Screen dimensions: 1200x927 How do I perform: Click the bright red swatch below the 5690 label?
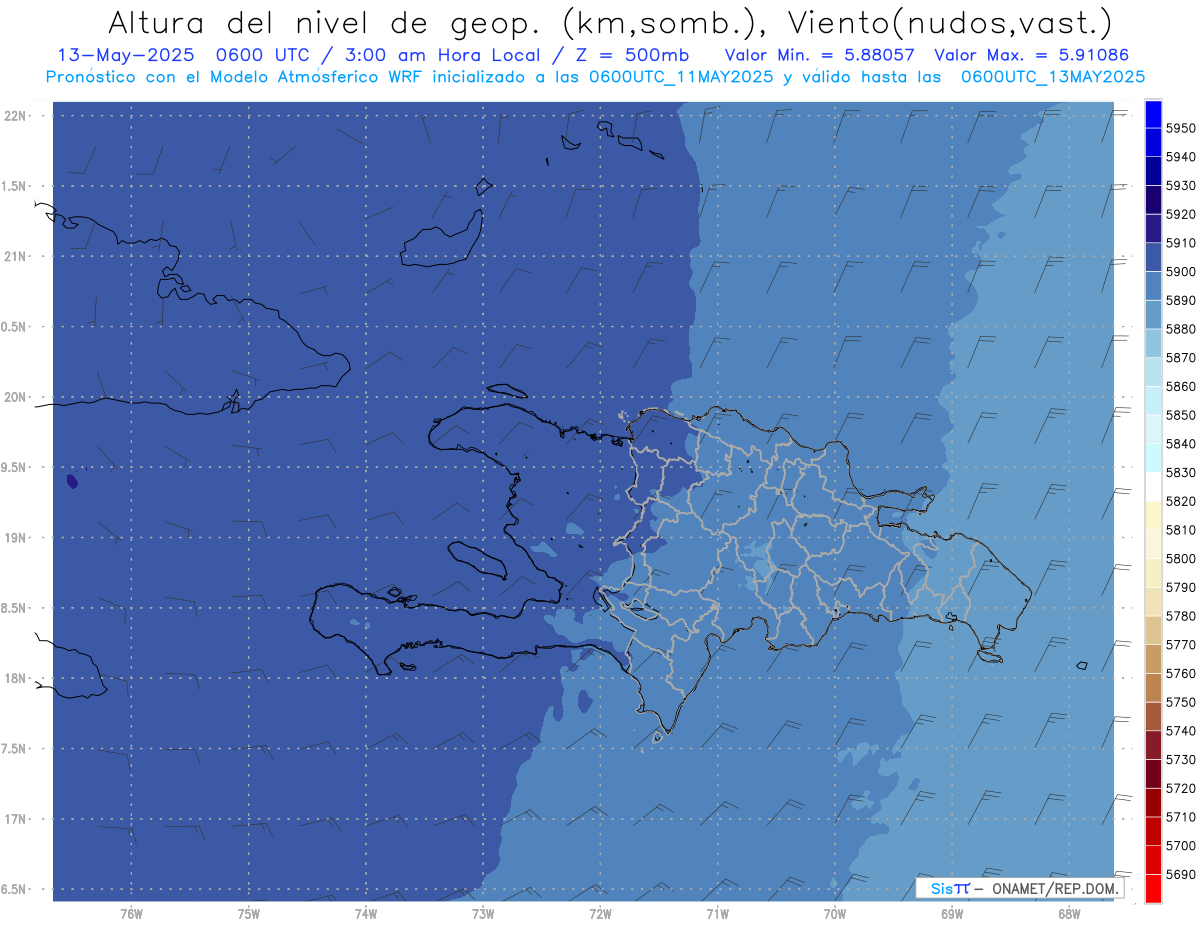click(x=1153, y=888)
